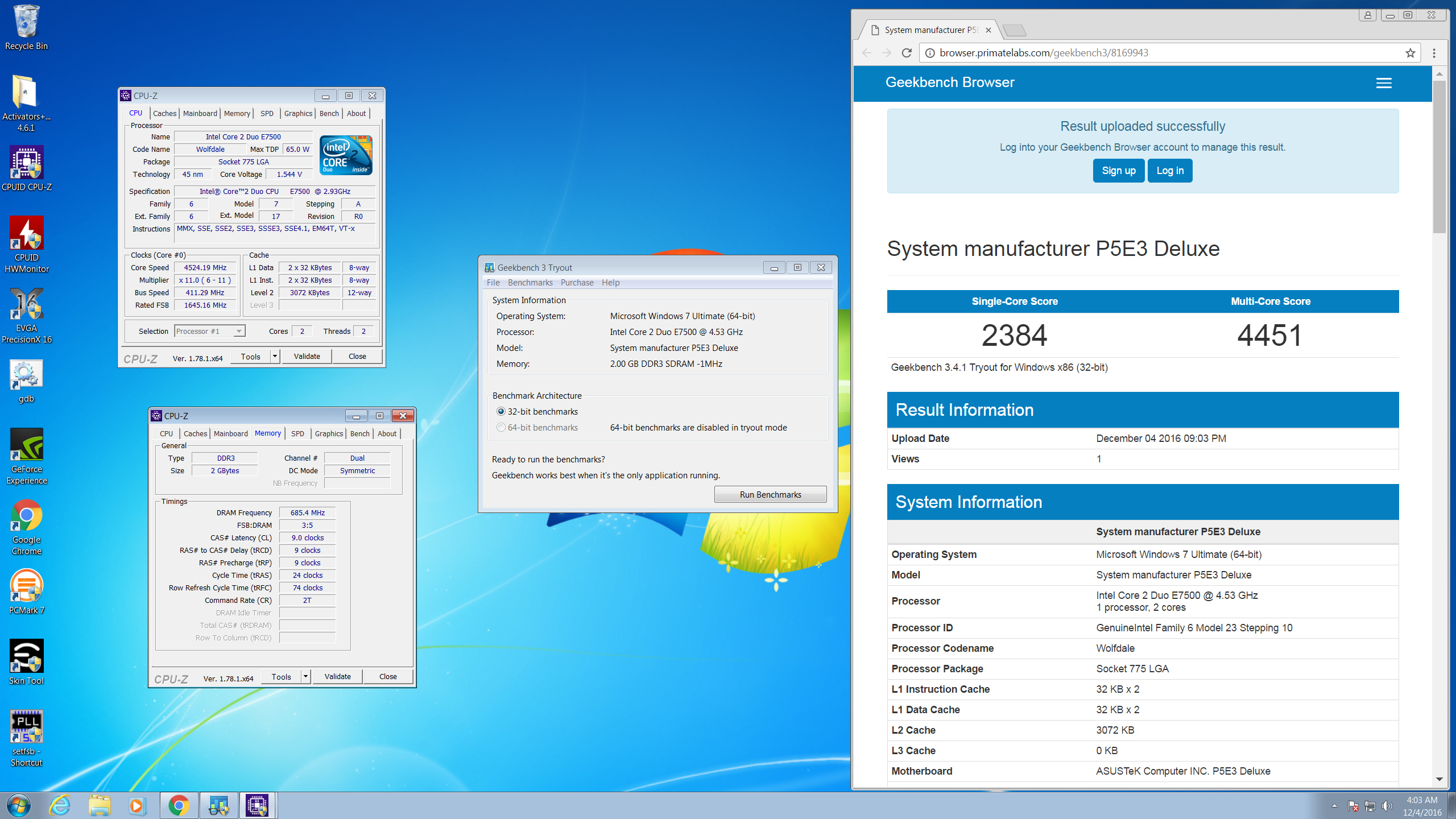Click the network tray icon

(x=1370, y=806)
